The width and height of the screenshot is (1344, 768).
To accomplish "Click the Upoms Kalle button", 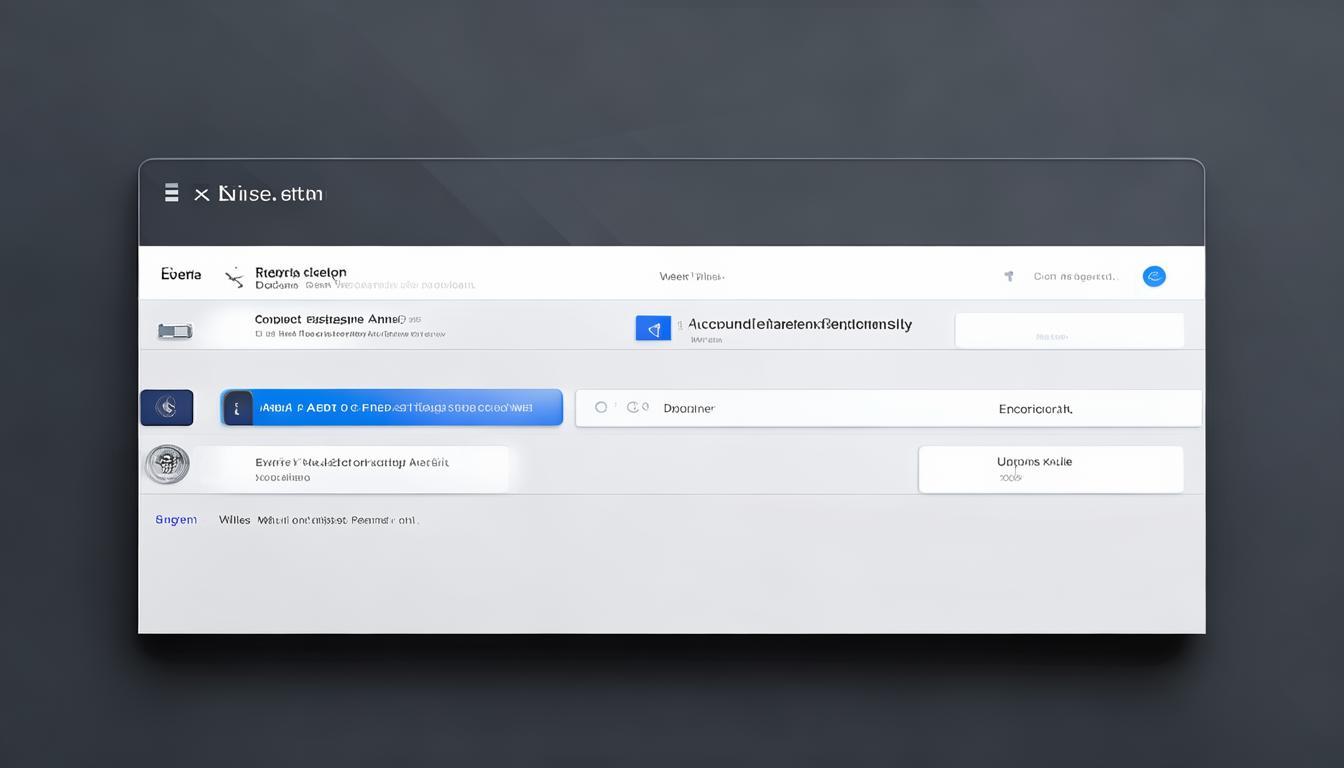I will pyautogui.click(x=1051, y=469).
